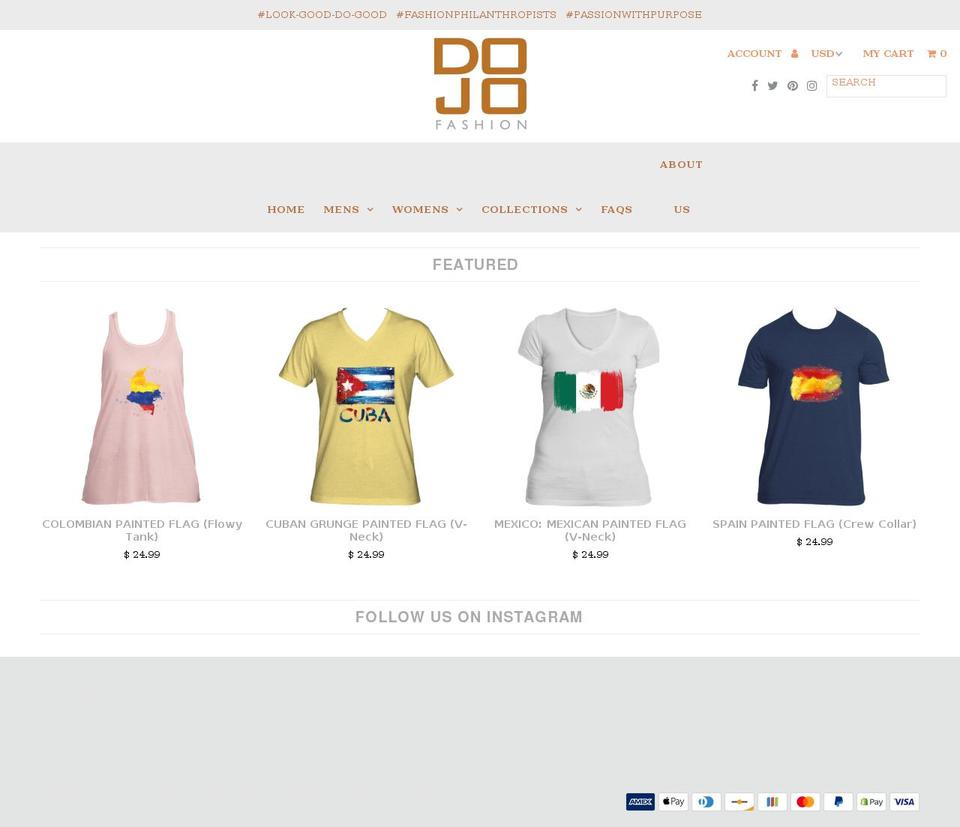The height and width of the screenshot is (827, 960).
Task: Click the Visa payment icon
Action: [904, 801]
